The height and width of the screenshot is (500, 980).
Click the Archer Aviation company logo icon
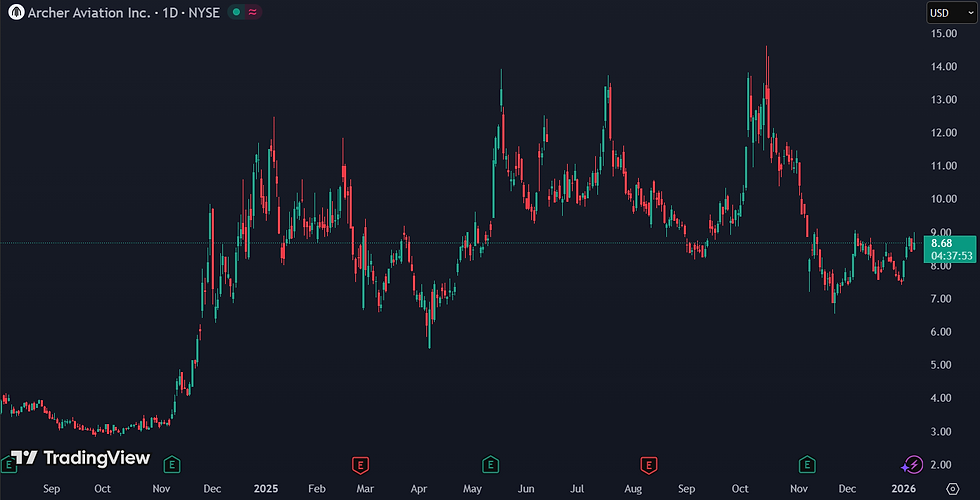coord(16,12)
